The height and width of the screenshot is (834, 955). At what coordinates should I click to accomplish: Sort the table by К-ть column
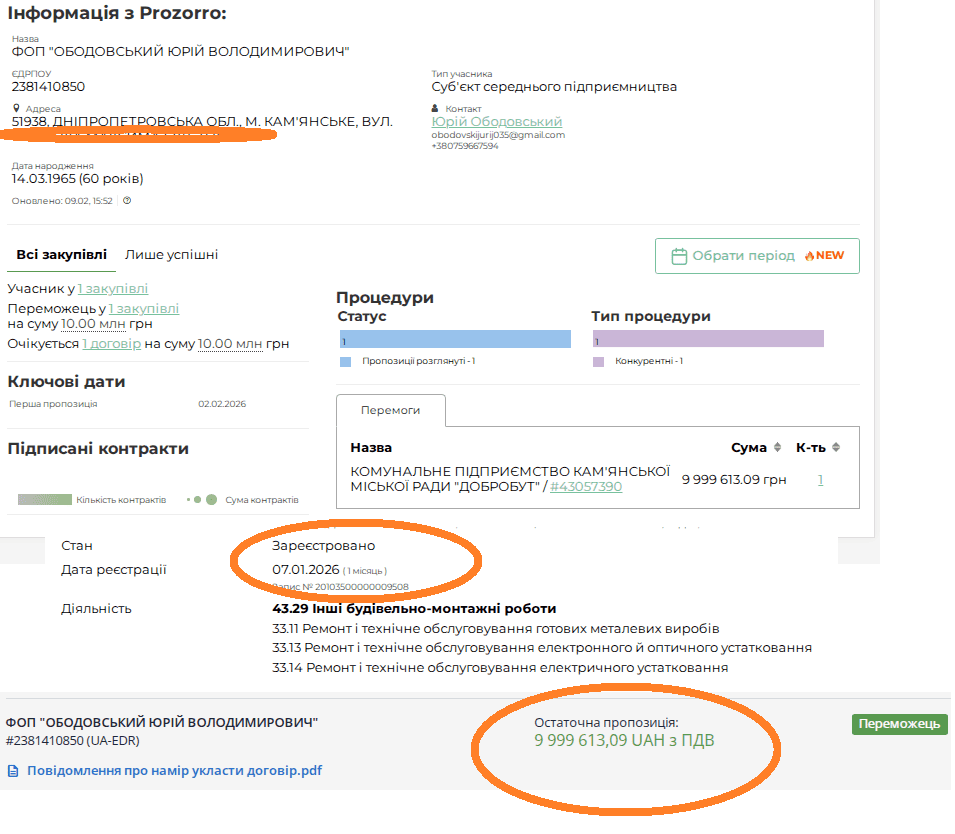(x=836, y=448)
